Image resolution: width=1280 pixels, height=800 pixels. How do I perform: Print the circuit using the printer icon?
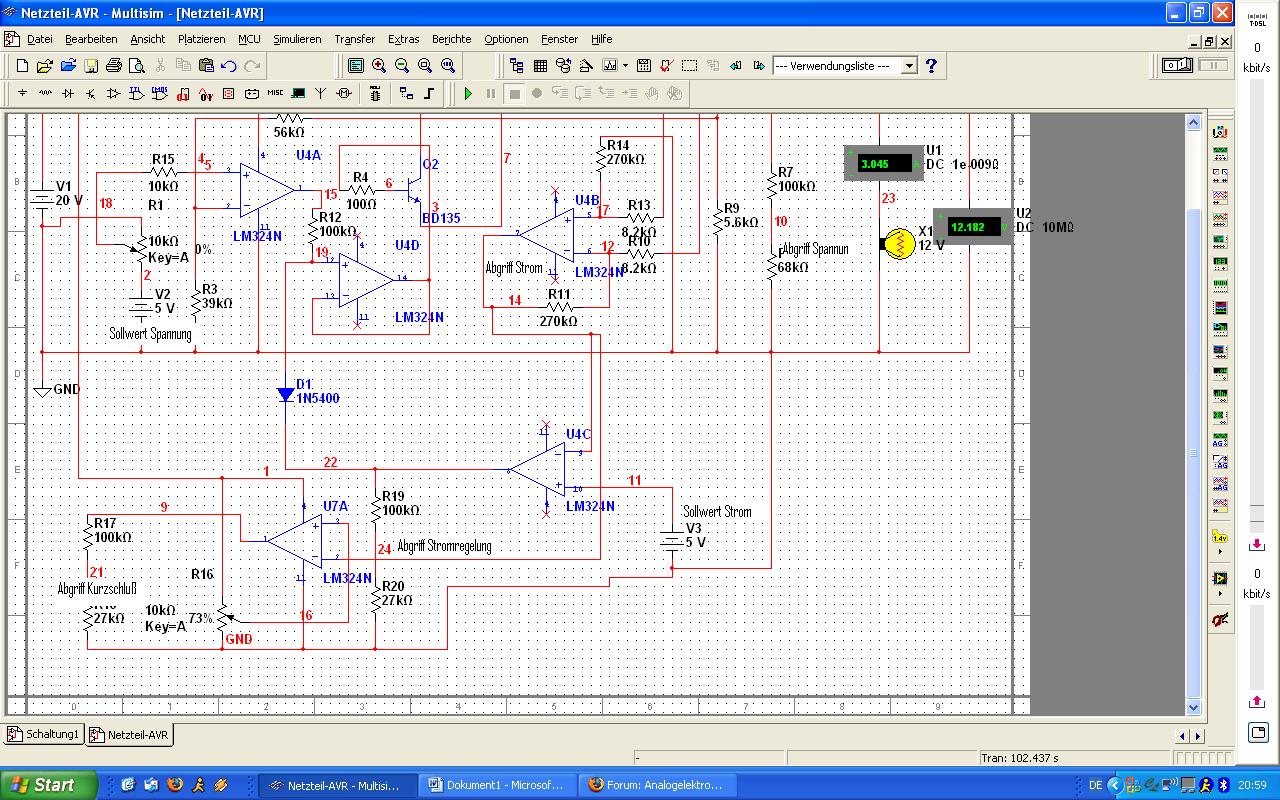[x=113, y=66]
